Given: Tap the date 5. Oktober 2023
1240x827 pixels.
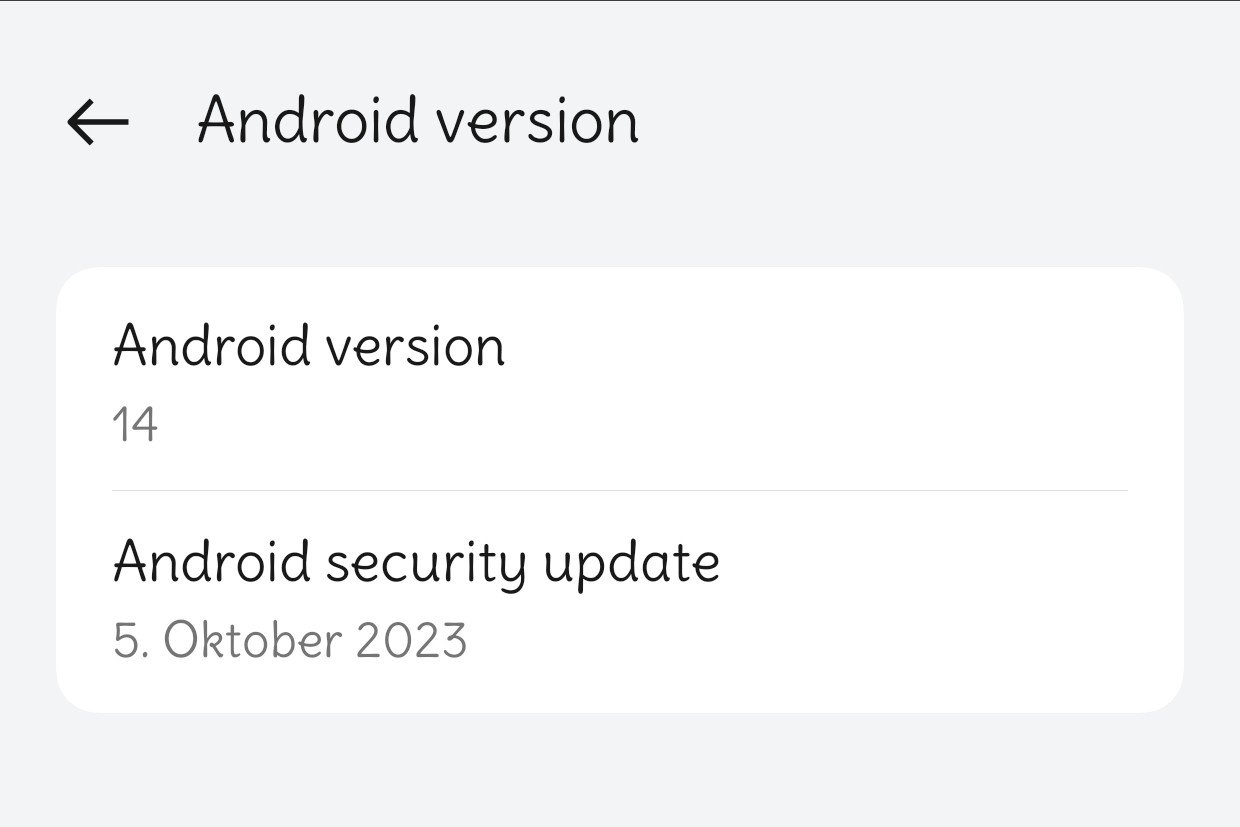Looking at the screenshot, I should tap(289, 640).
